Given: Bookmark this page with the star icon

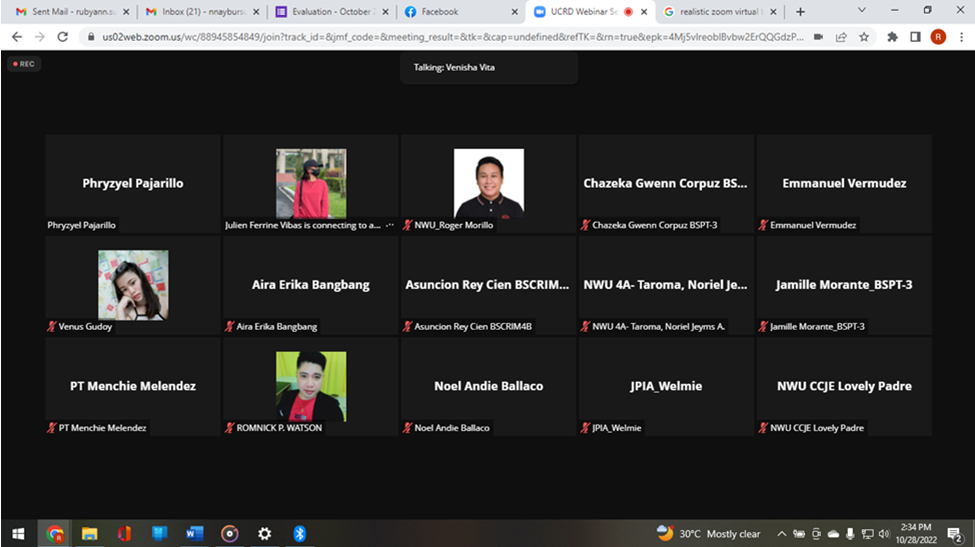Looking at the screenshot, I should click(x=864, y=36).
